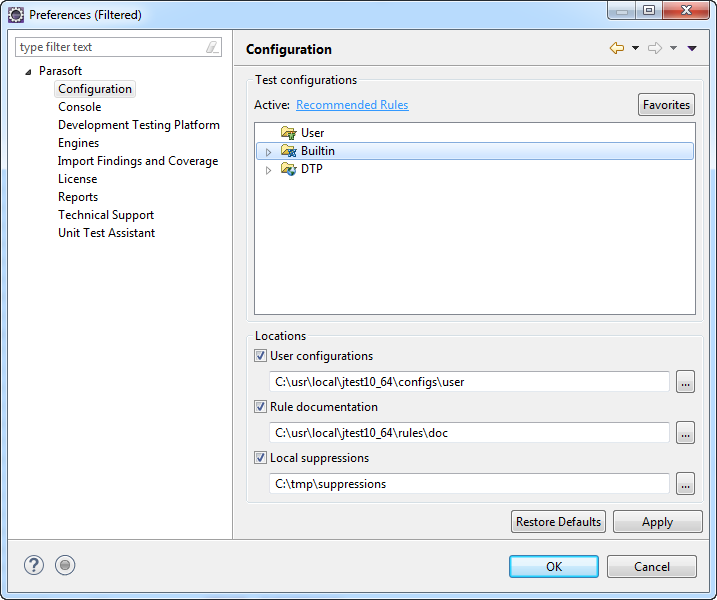Viewport: 717px width, 600px height.
Task: Open the Recommended Rules link
Action: (352, 105)
